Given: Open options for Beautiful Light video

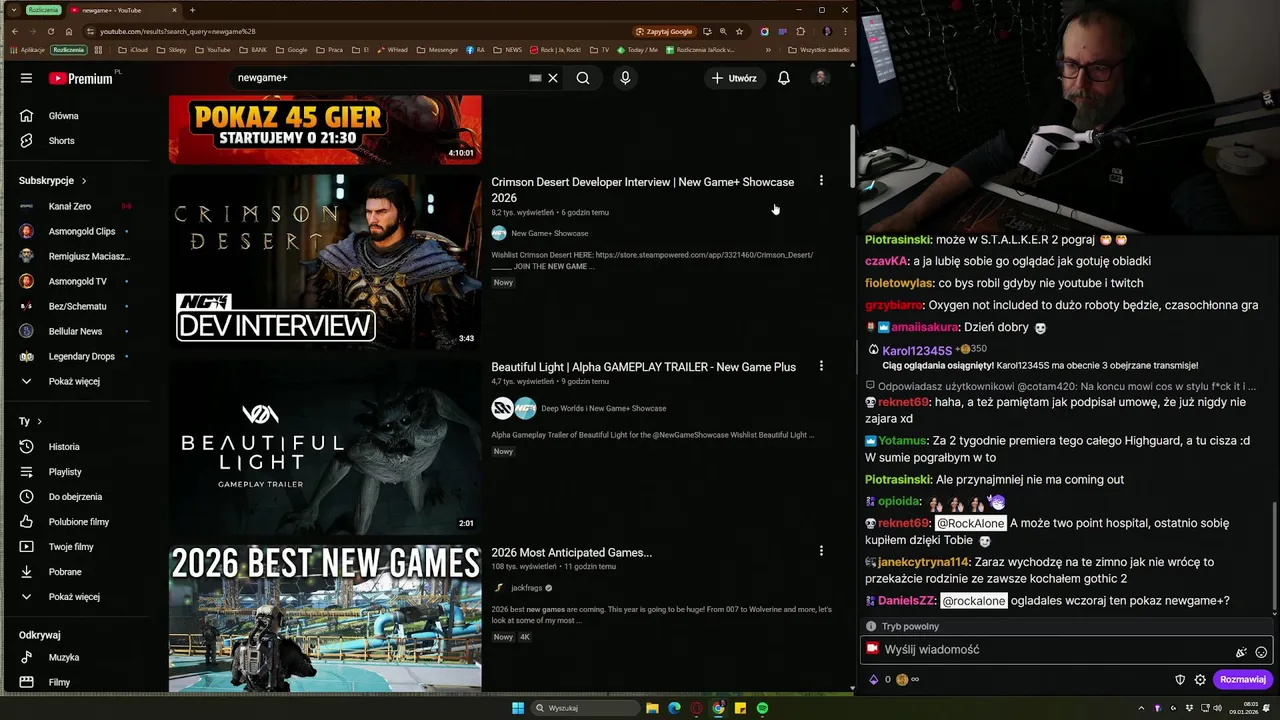Looking at the screenshot, I should 821,366.
